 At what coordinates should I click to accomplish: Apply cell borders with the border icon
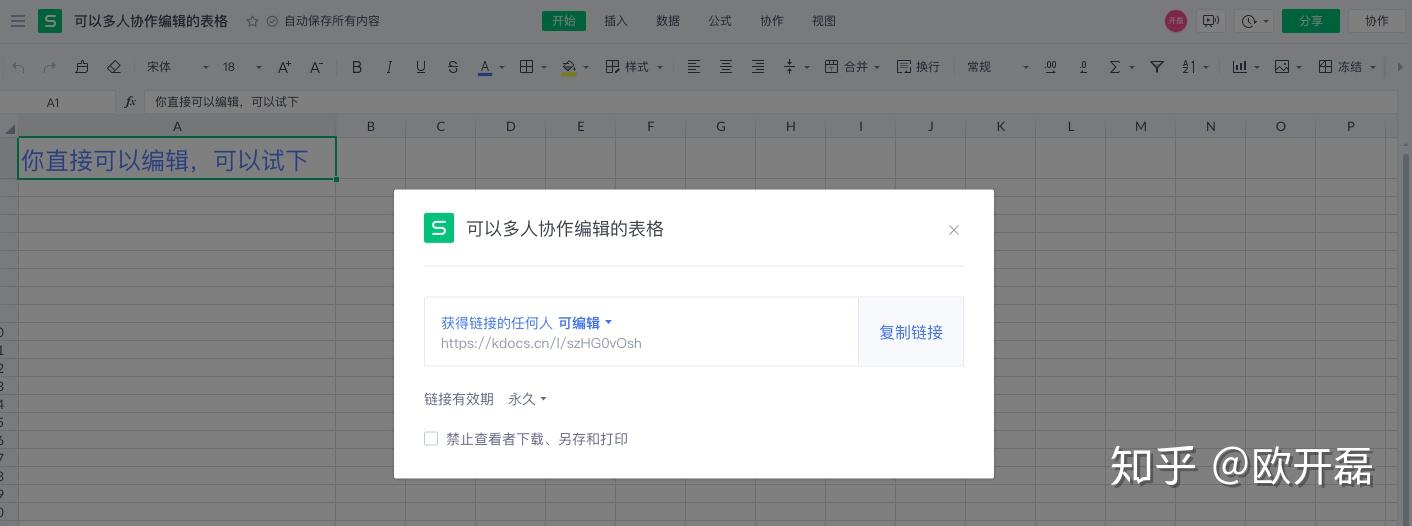pos(527,67)
